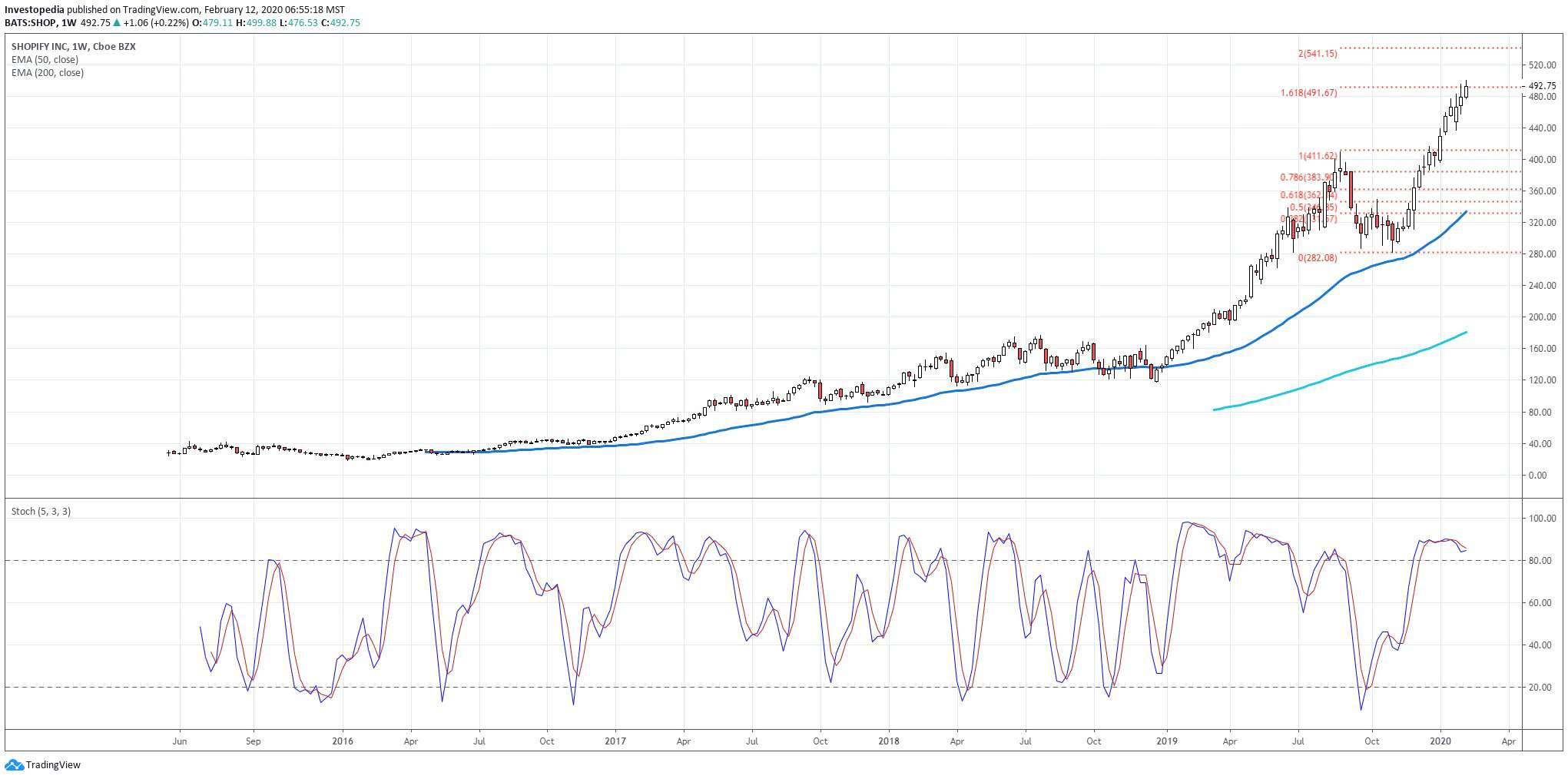Click the 2018 label on time axis
1568x779 pixels.
pyautogui.click(x=889, y=742)
